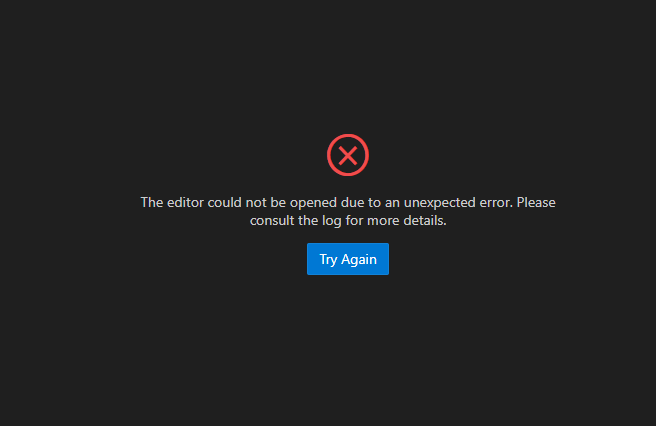Click the word 'Please' in the error message
This screenshot has width=656, height=426.
tap(536, 203)
